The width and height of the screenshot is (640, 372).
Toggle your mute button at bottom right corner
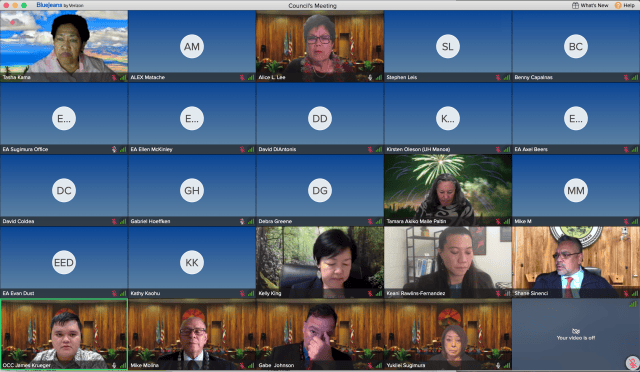pyautogui.click(x=632, y=363)
